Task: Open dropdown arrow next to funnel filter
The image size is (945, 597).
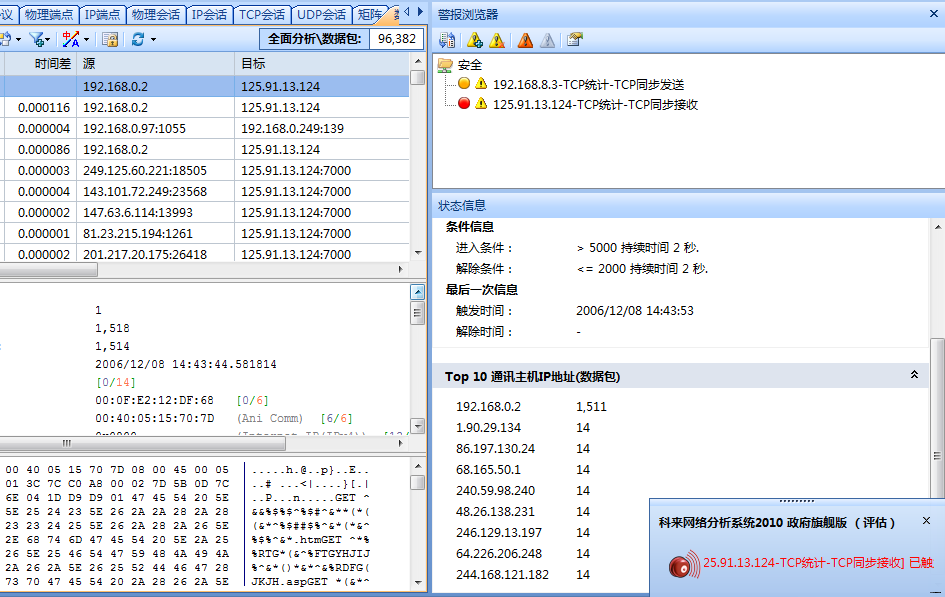Action: [48, 40]
